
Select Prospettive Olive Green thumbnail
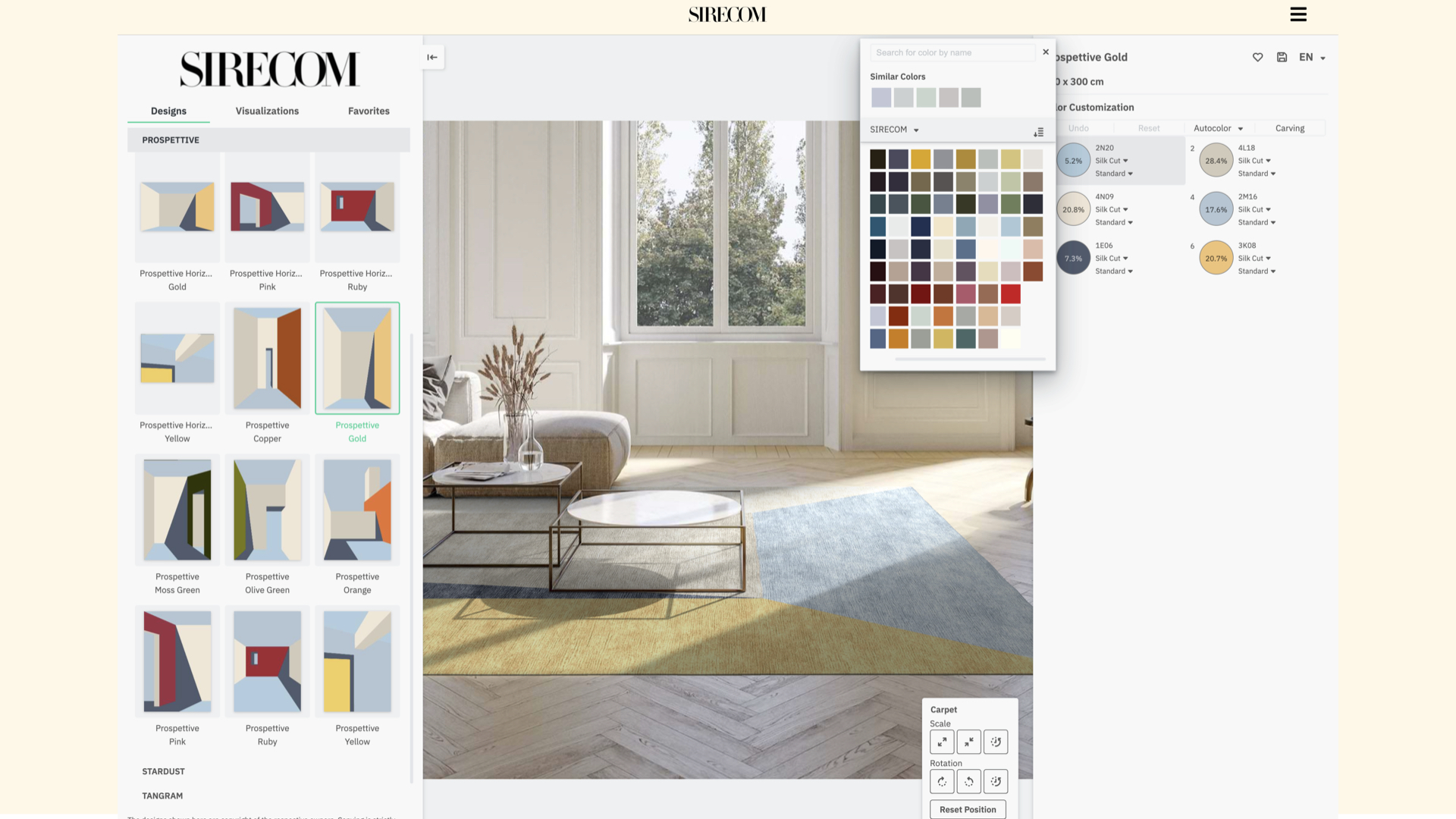(x=267, y=510)
